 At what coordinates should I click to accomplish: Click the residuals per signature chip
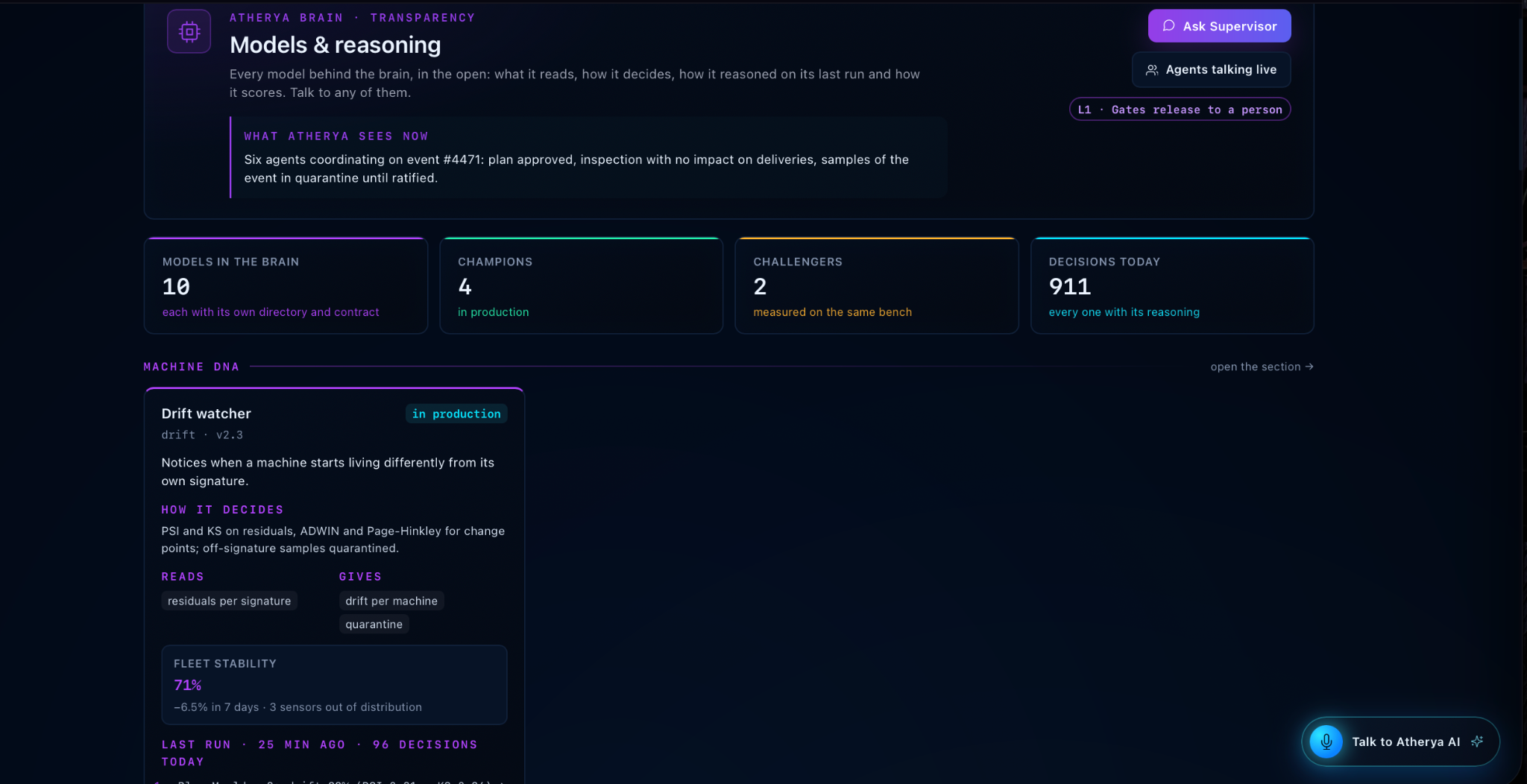point(229,601)
